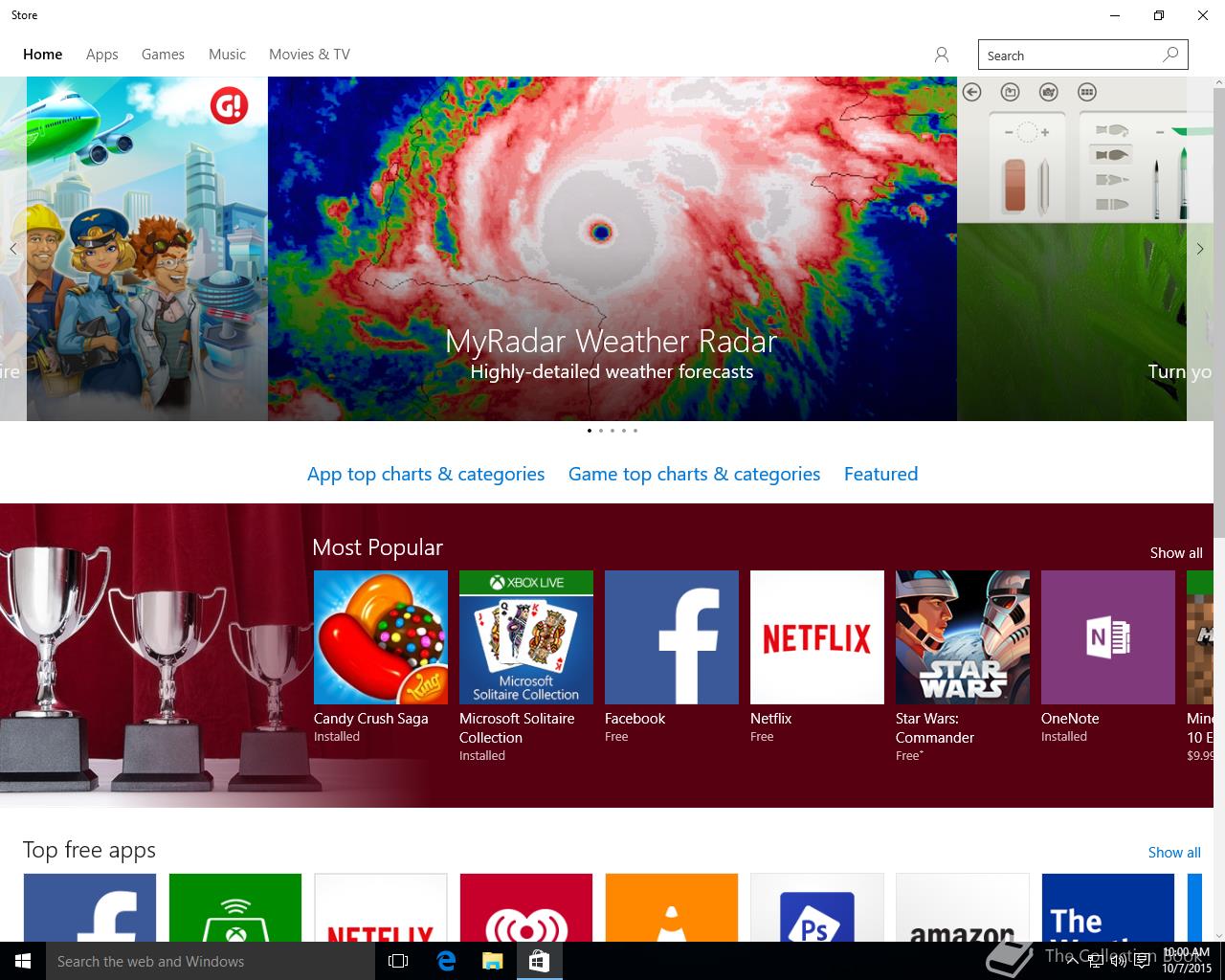Image resolution: width=1225 pixels, height=980 pixels.
Task: Open the Photoshop Express tile
Action: tap(817, 907)
